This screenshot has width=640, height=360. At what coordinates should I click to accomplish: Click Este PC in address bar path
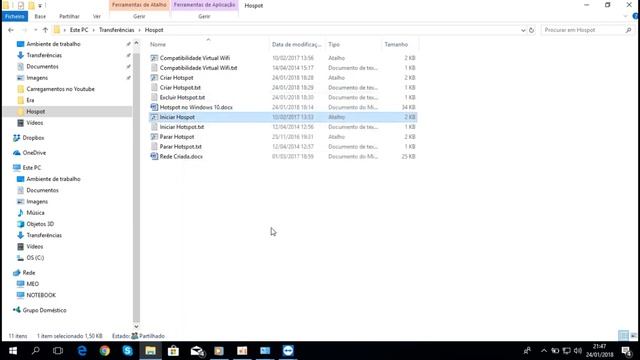coord(79,30)
